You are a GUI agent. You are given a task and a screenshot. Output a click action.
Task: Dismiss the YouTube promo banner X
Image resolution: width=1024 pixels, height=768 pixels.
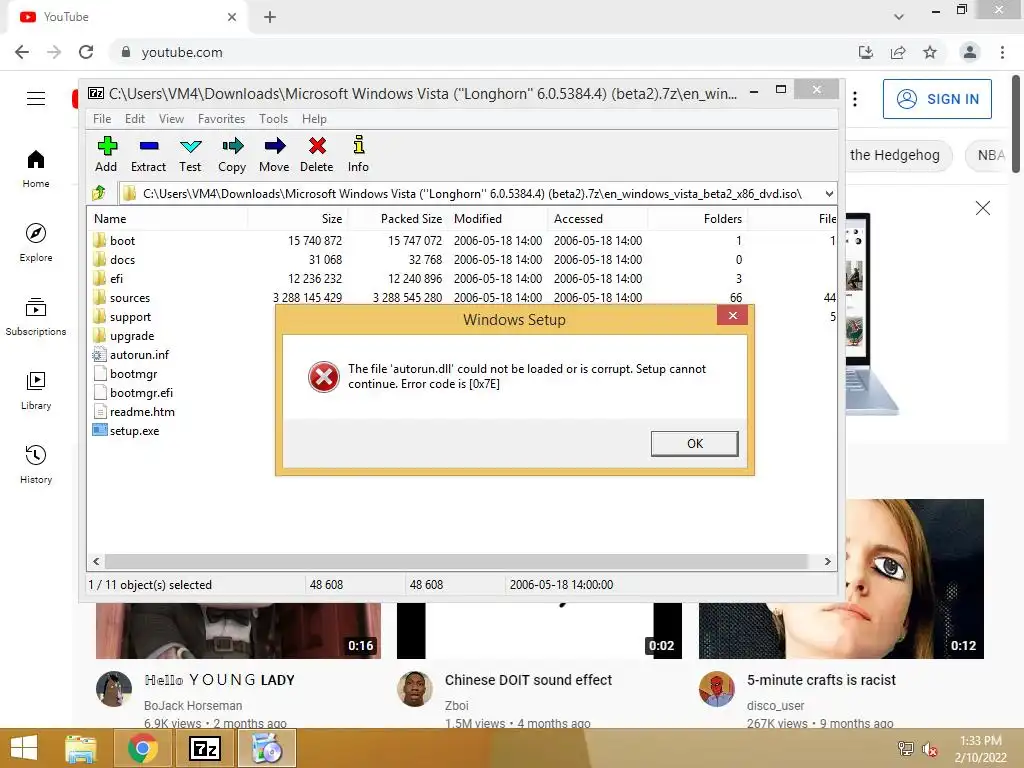coord(983,208)
